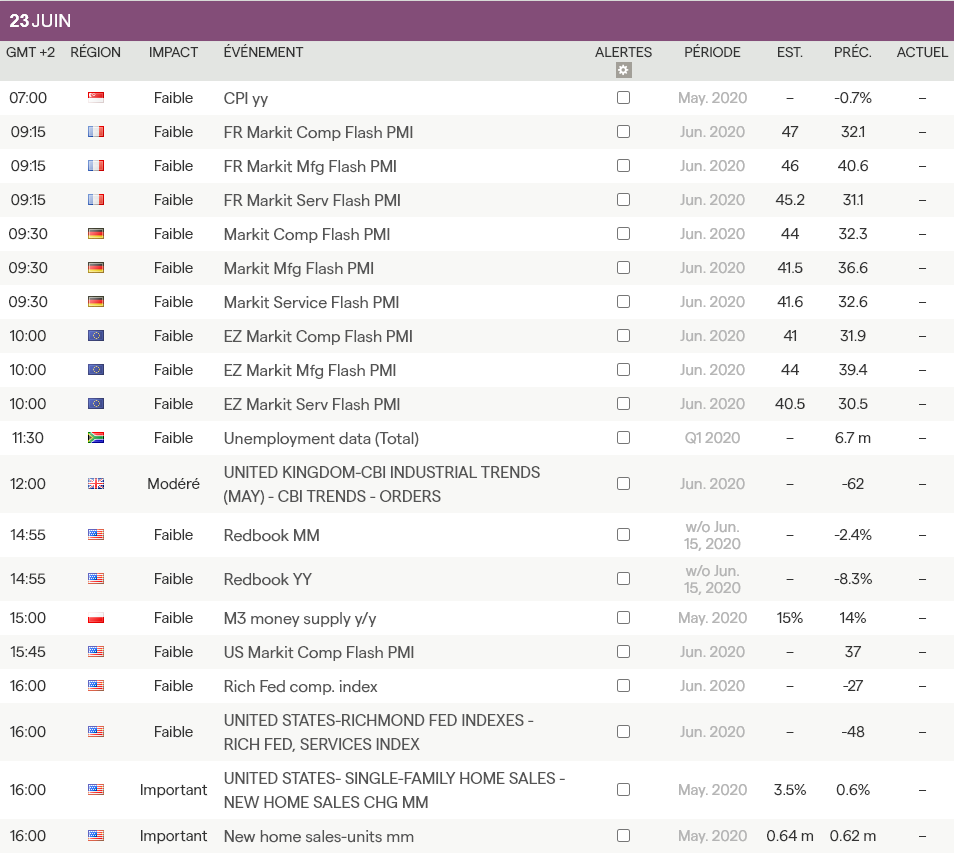
Task: Click the '0.64 m' estimate value
Action: tap(790, 836)
